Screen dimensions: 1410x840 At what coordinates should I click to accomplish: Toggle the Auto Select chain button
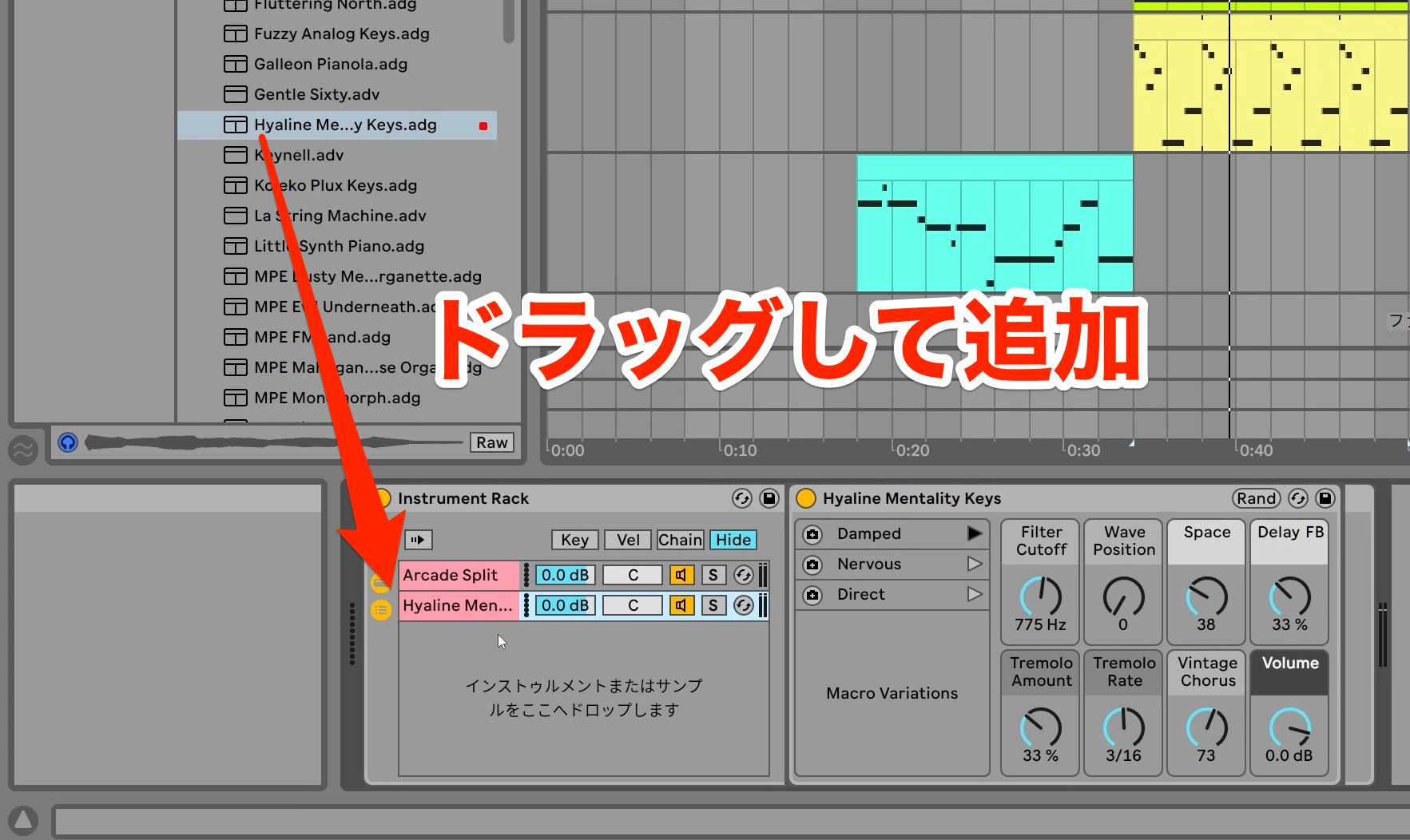pyautogui.click(x=418, y=540)
